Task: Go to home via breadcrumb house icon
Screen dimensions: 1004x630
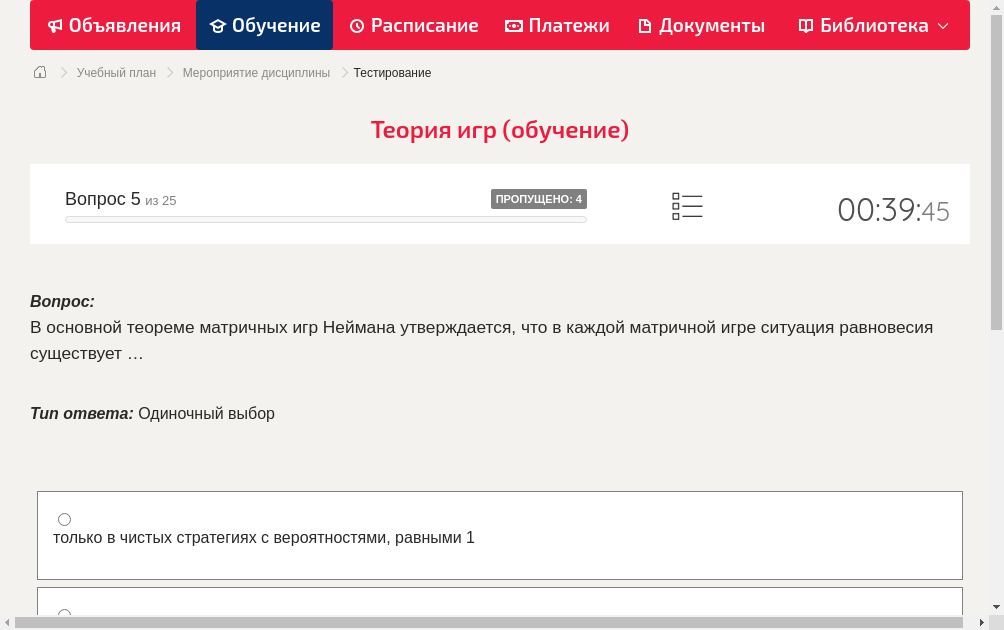Action: pos(40,72)
